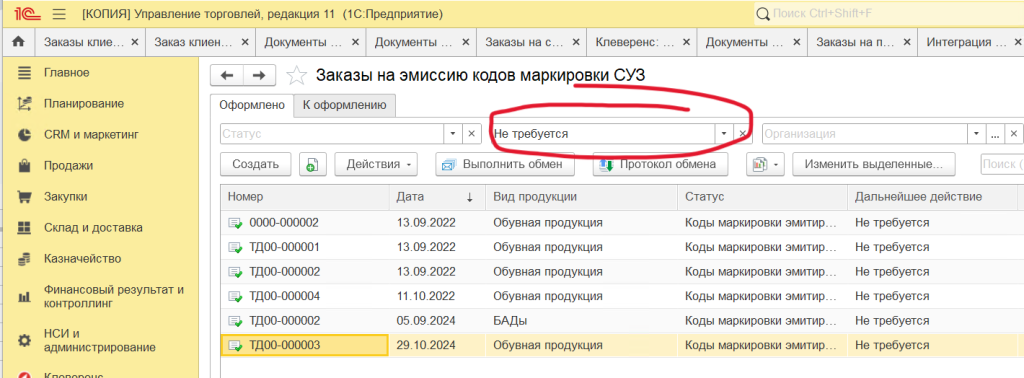Add the page to favorites with star icon
The width and height of the screenshot is (1024, 378).
296,76
